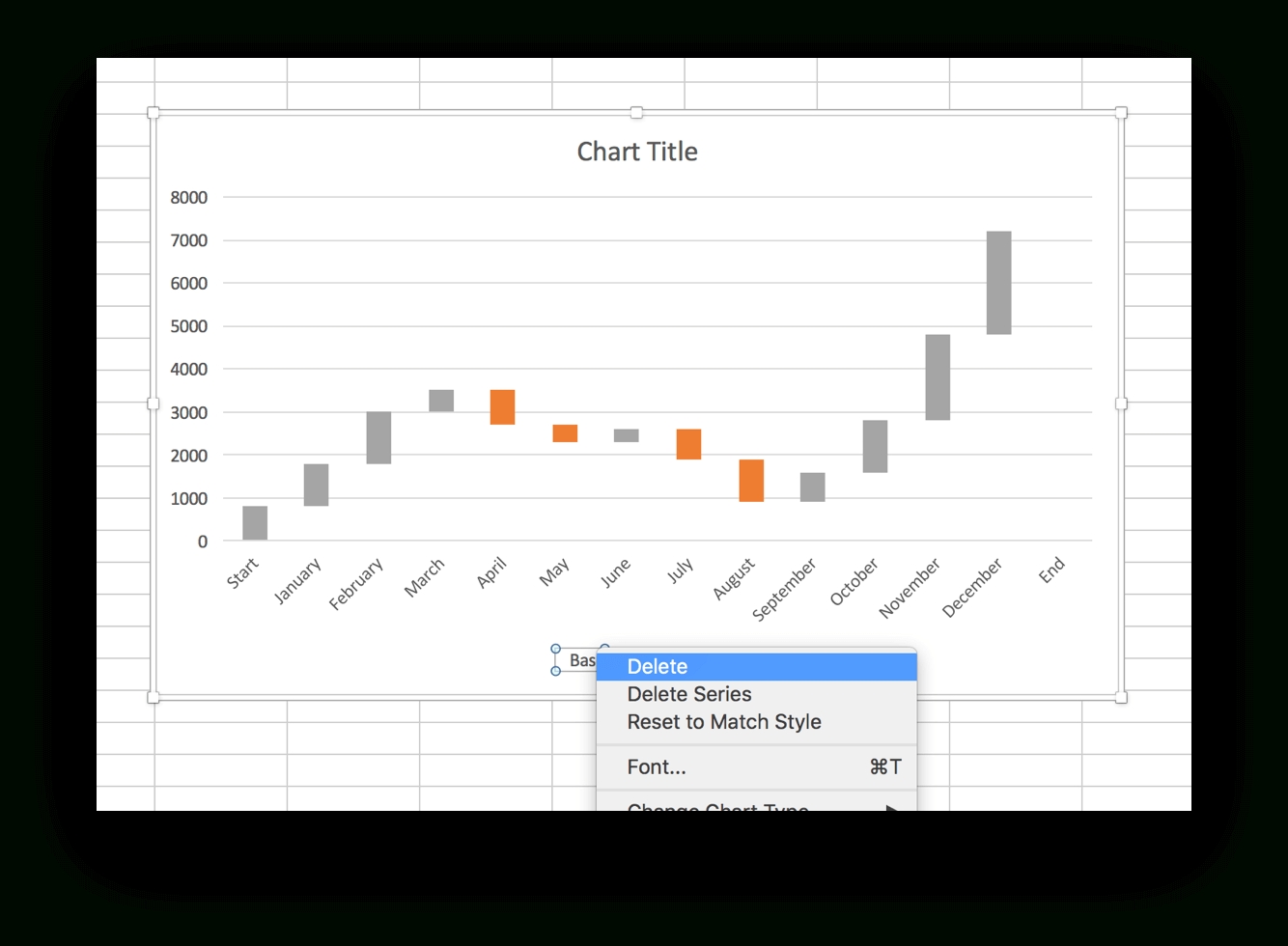Choose Delete in the context menu

756,666
